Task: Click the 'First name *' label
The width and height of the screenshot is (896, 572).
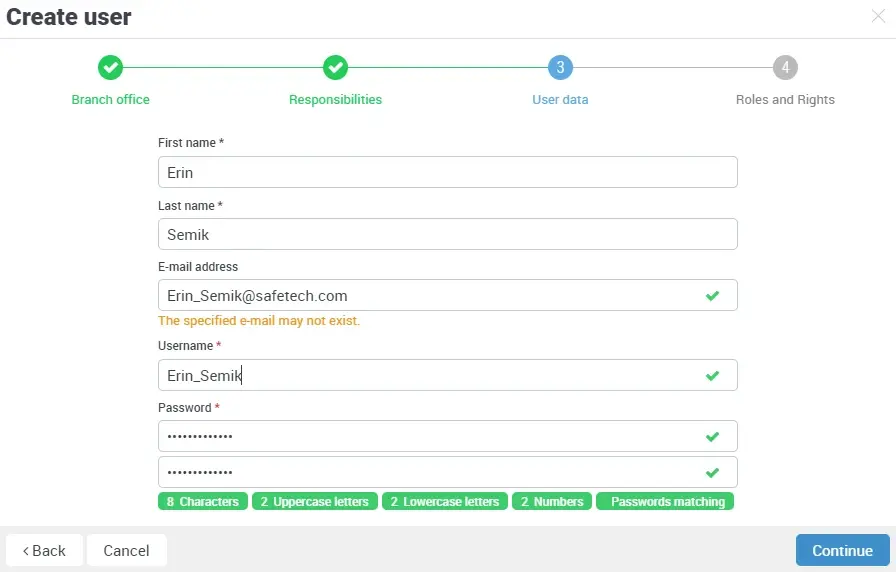Action: click(191, 143)
